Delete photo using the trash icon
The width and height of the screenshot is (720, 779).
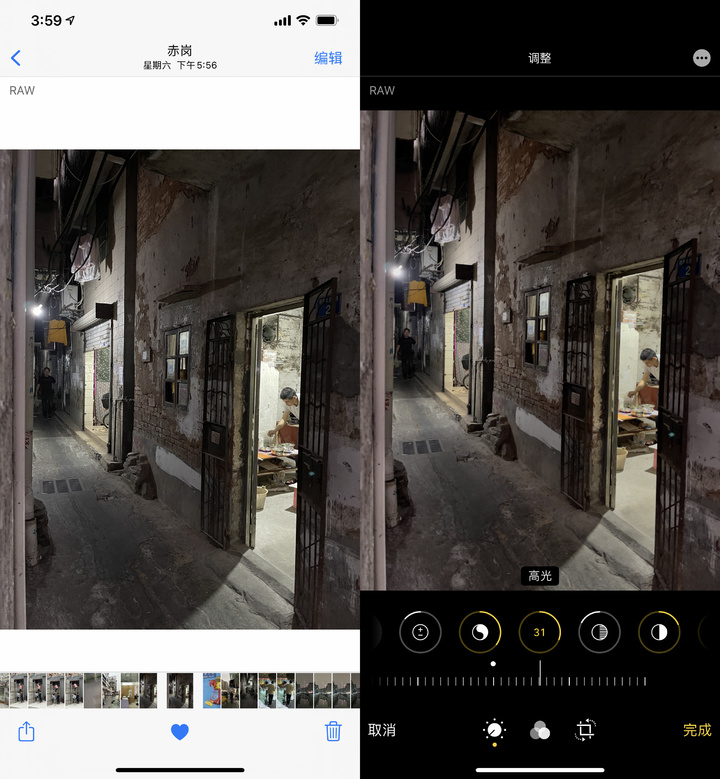pos(333,732)
